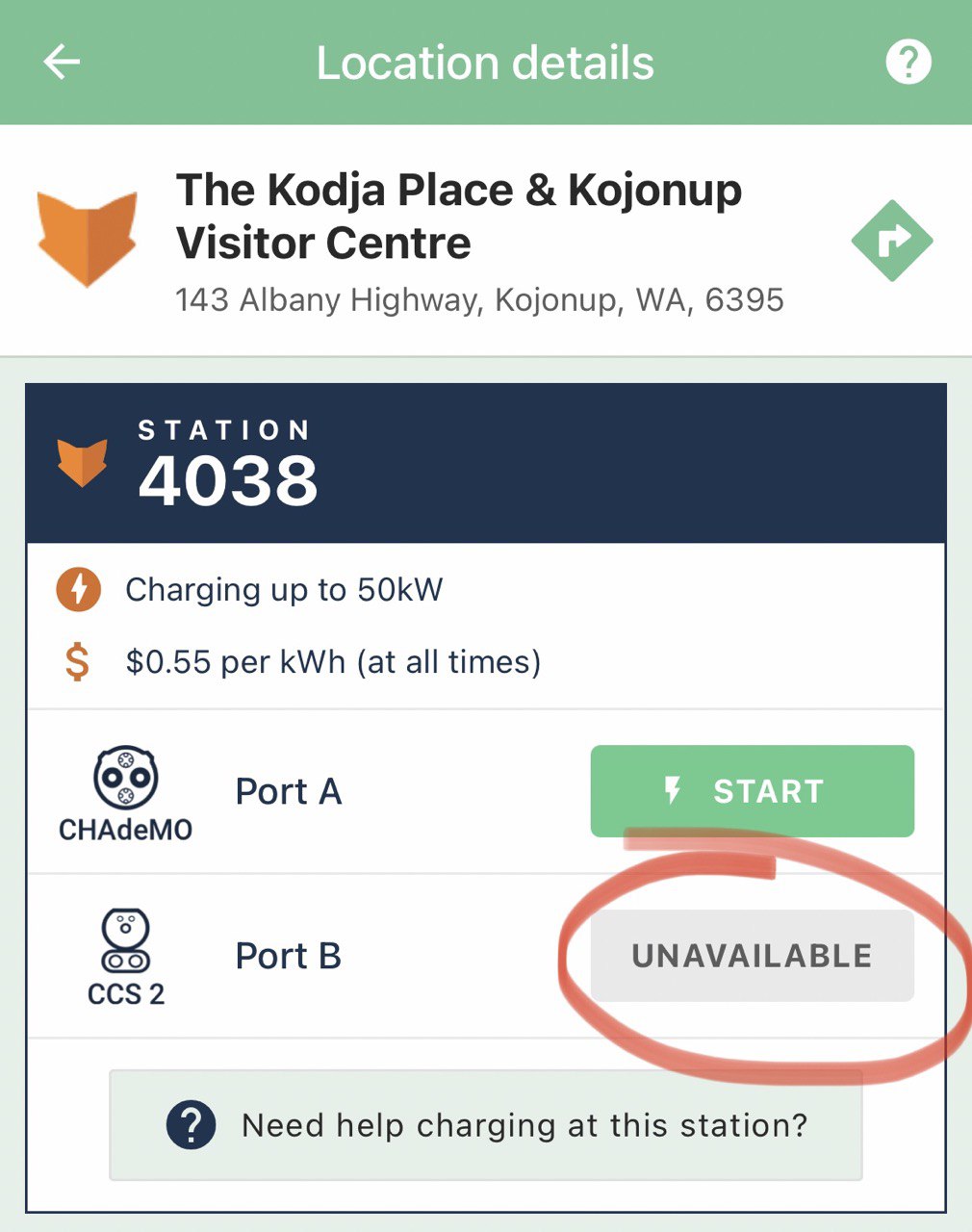Start charging on Port A
Viewport: 972px width, 1232px height.
point(753,791)
